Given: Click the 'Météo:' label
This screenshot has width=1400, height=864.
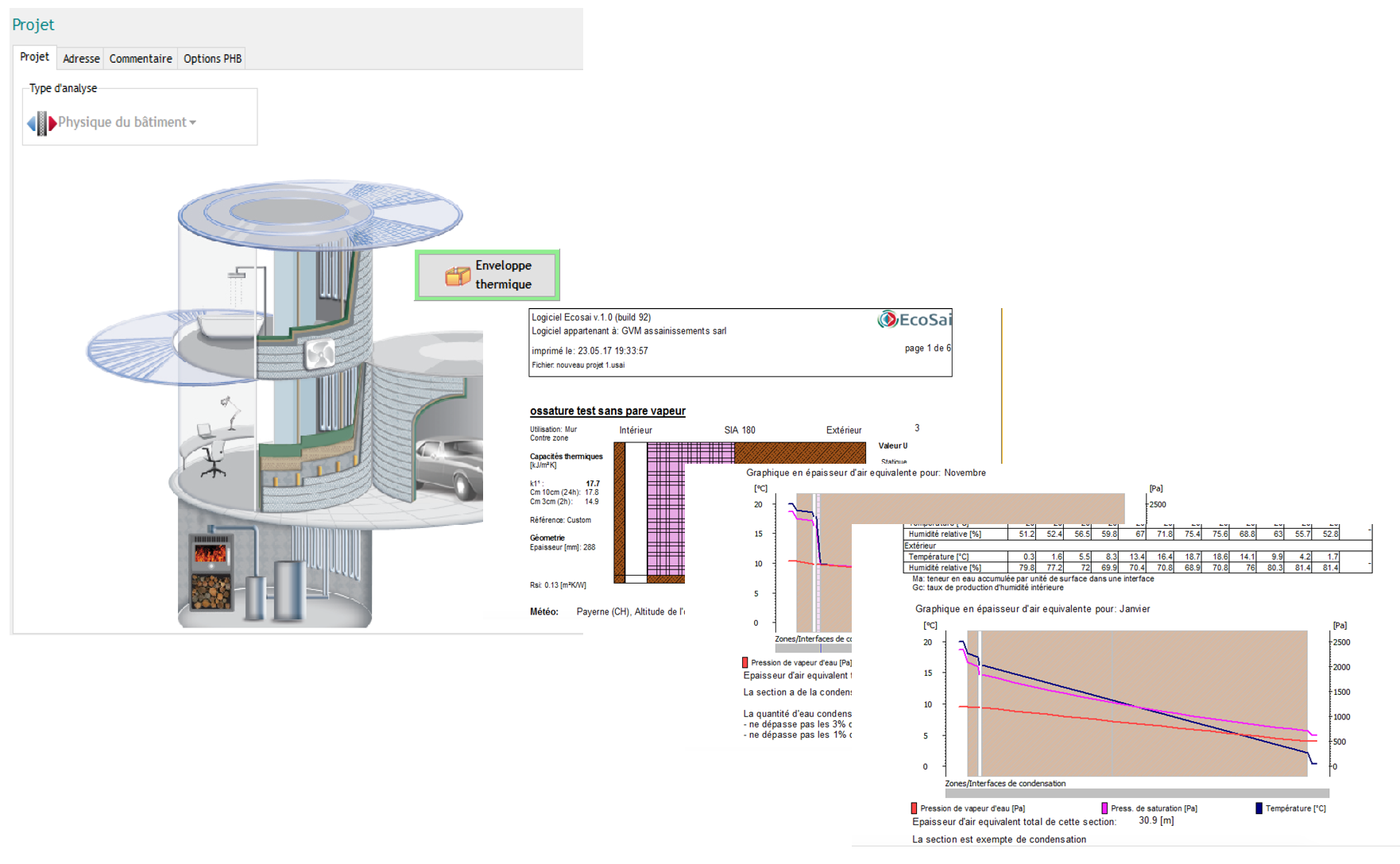Looking at the screenshot, I should [544, 611].
